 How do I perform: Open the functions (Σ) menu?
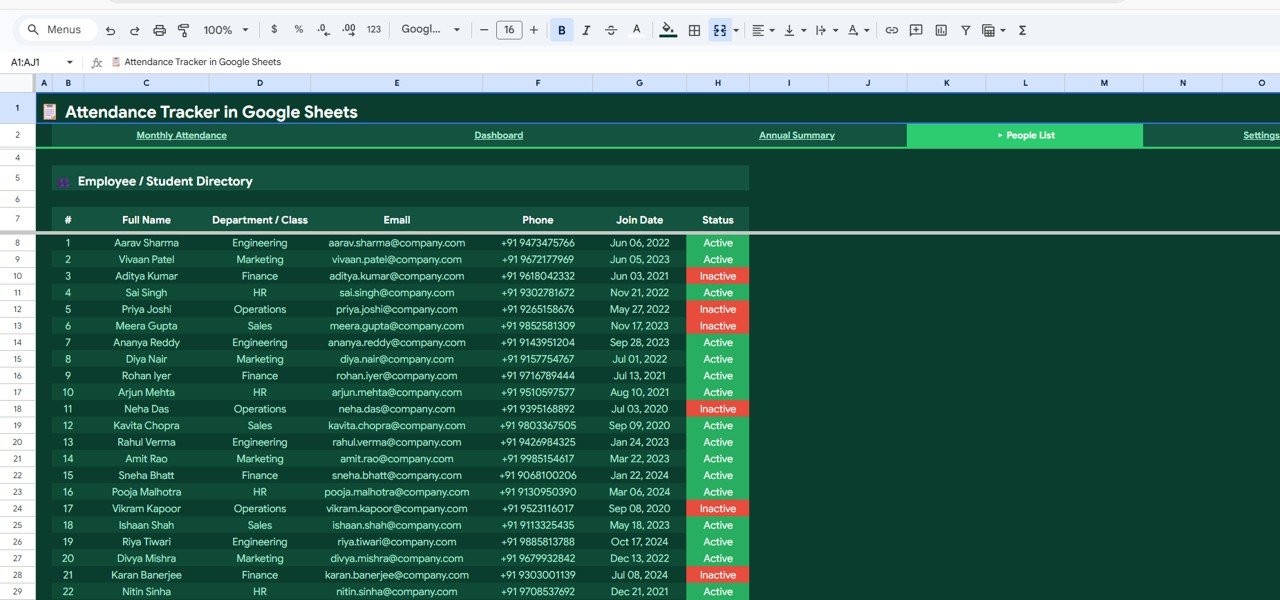tap(1022, 30)
